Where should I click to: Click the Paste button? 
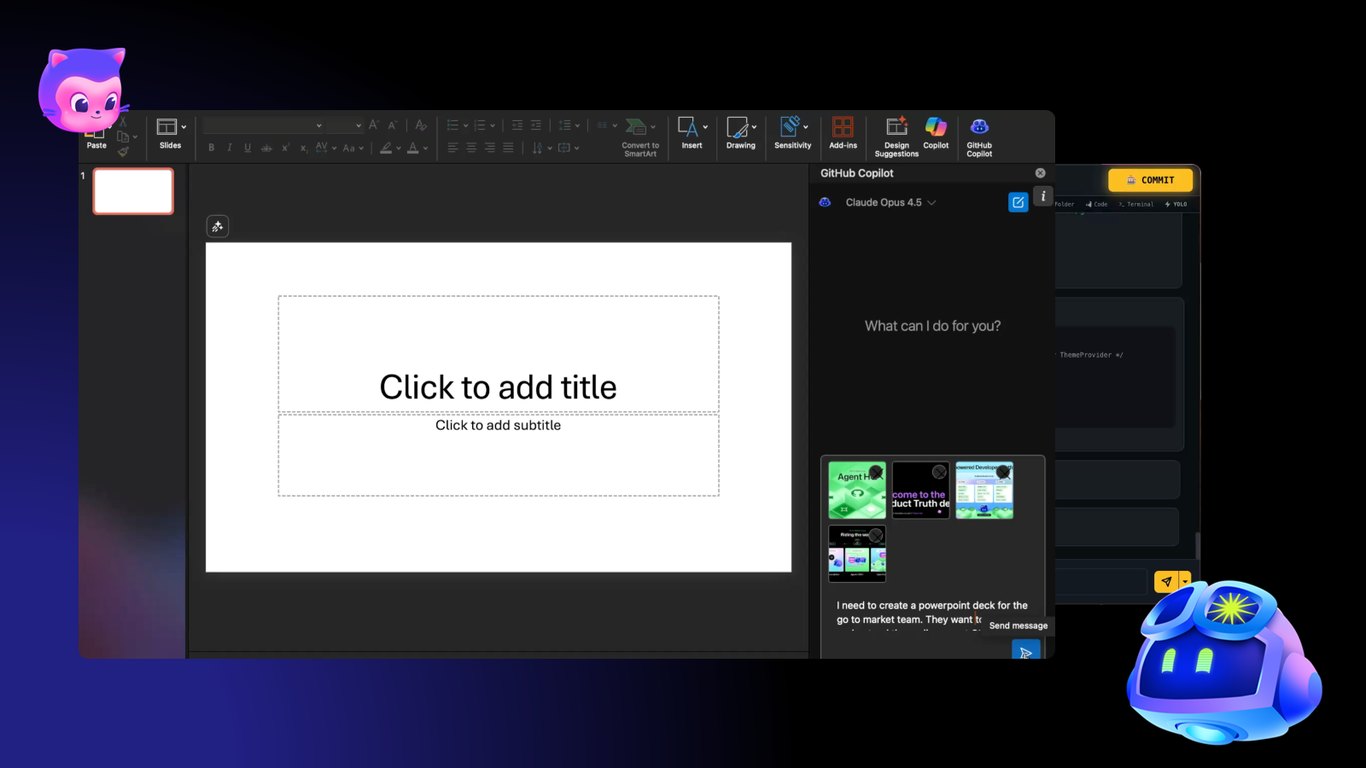coord(96,138)
